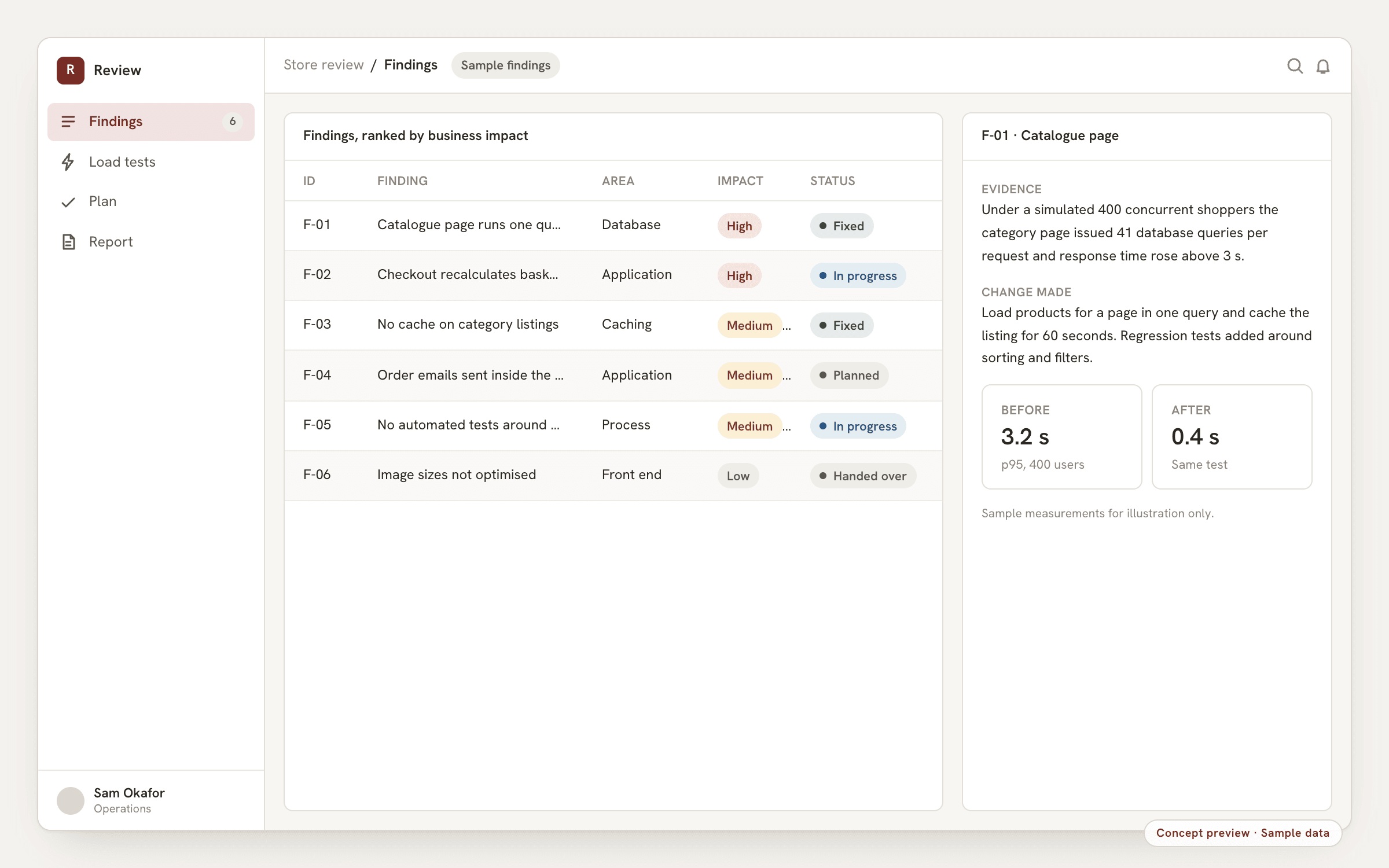This screenshot has width=1389, height=868.
Task: Click the Plan checkmark icon
Action: 68,202
